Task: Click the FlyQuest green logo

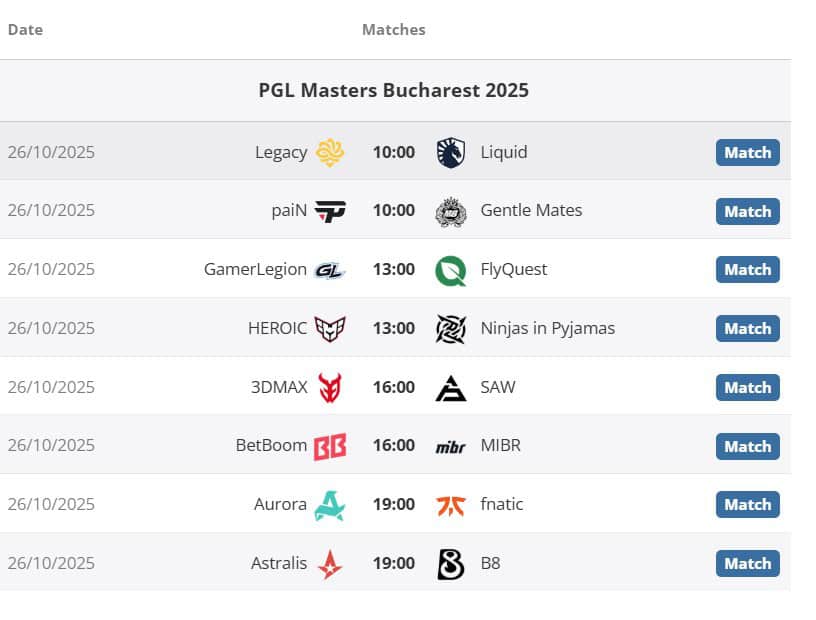Action: click(x=451, y=270)
